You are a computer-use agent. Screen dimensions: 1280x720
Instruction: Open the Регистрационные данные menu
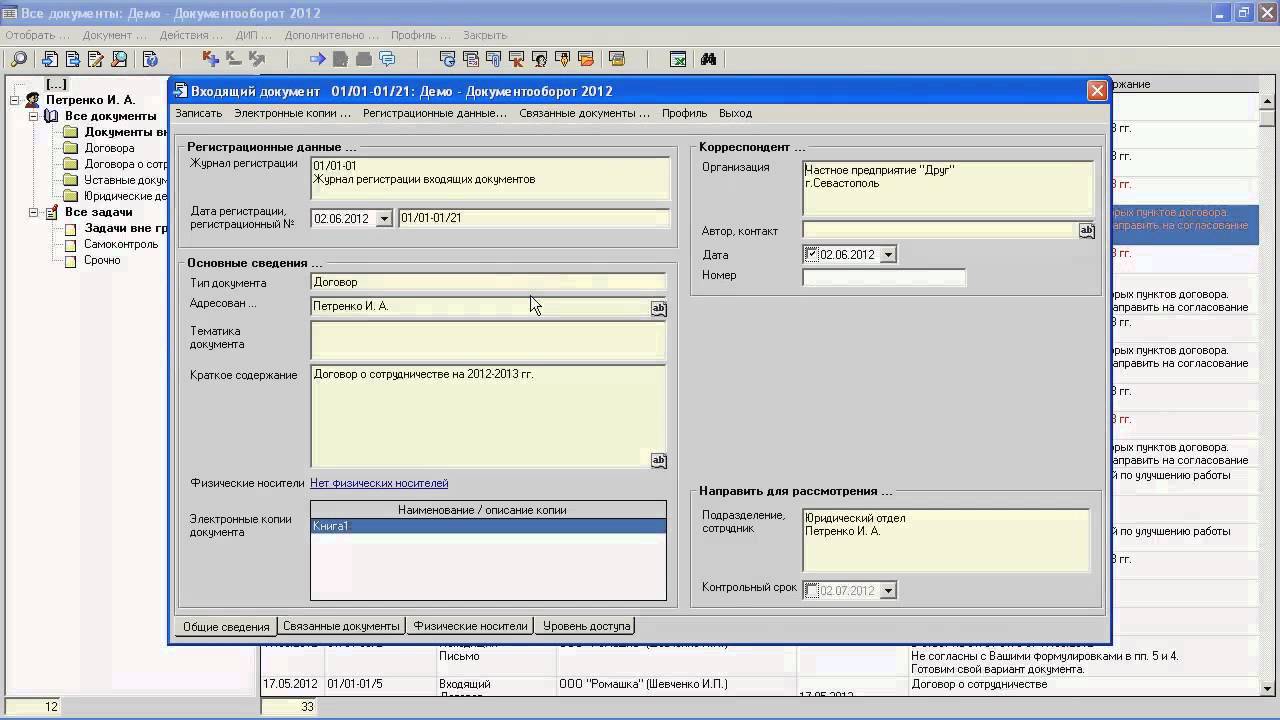click(435, 113)
